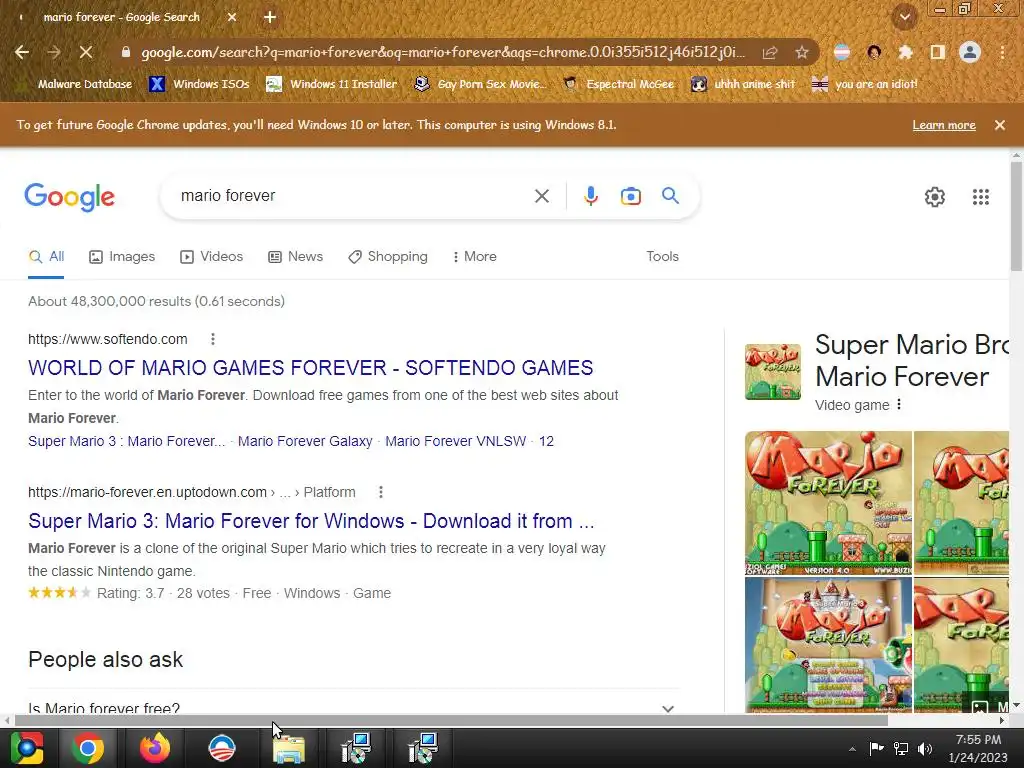
Task: Open the first large Mario Forever image
Action: pos(828,503)
